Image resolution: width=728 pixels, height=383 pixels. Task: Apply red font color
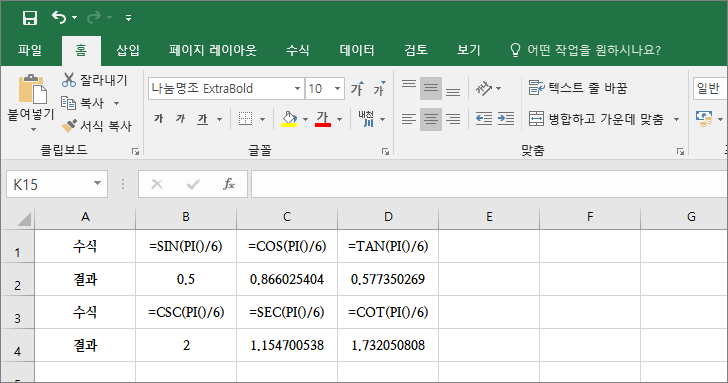tap(323, 119)
